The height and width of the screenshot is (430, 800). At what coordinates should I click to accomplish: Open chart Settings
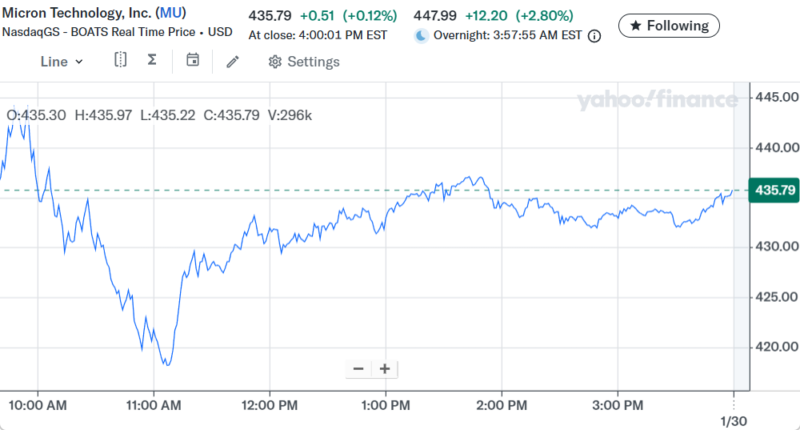[x=304, y=62]
